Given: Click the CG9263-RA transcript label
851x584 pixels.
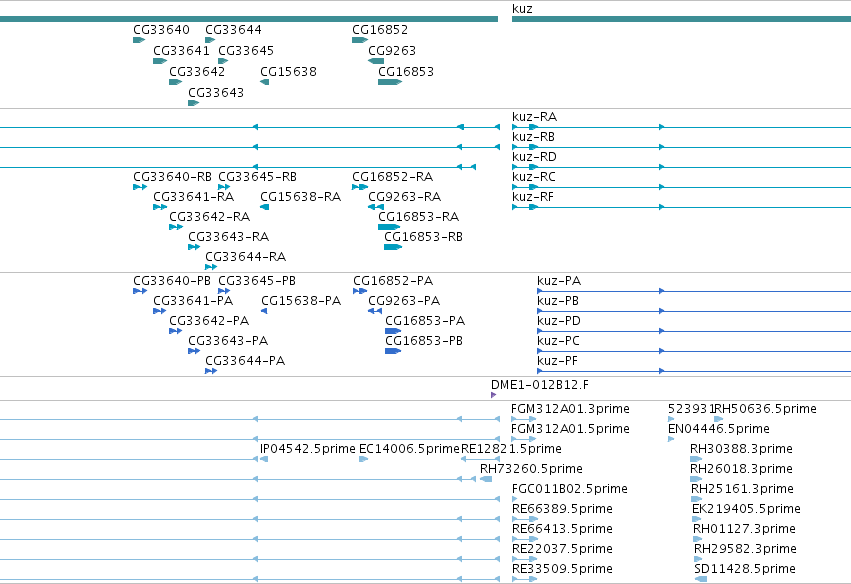Looking at the screenshot, I should tap(405, 197).
